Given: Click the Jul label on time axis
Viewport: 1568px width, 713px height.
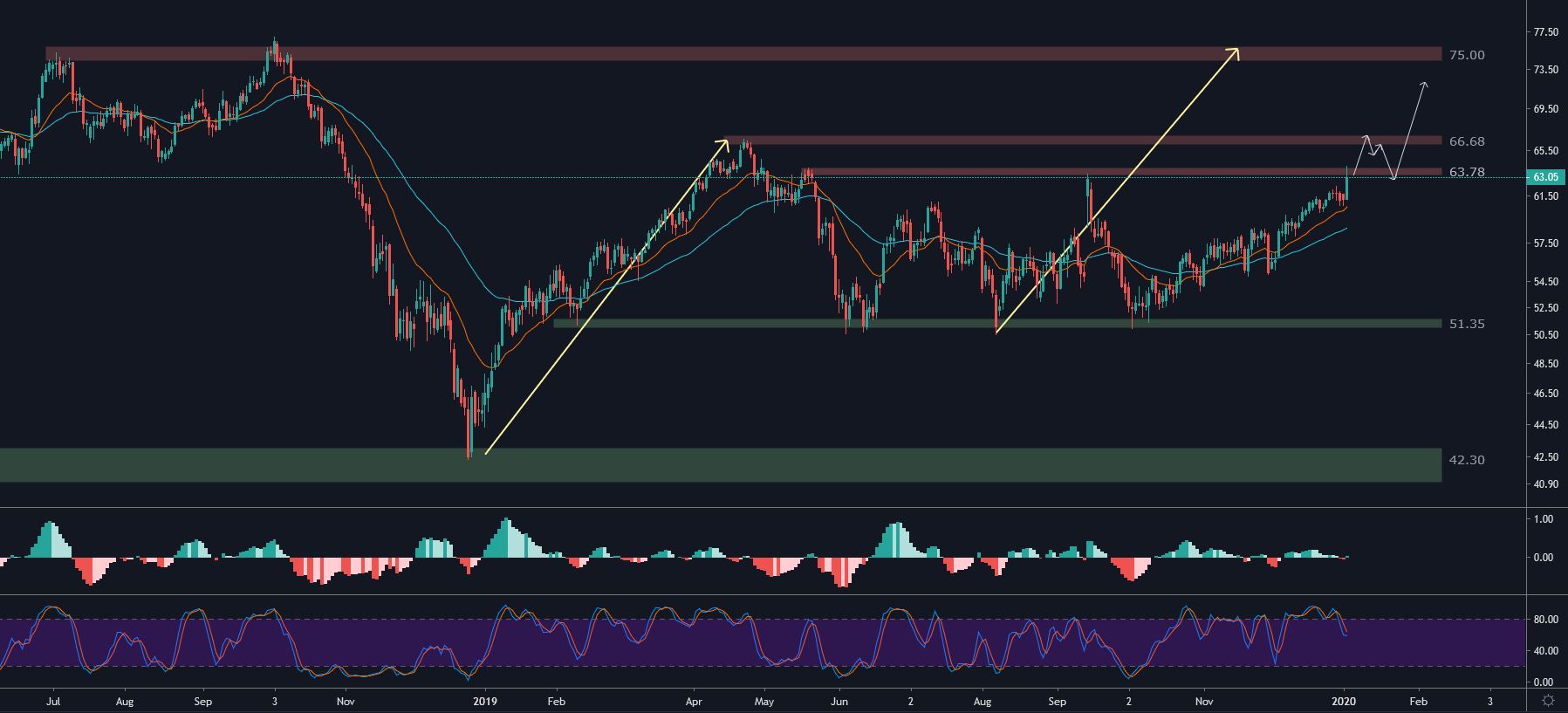Looking at the screenshot, I should (x=53, y=701).
